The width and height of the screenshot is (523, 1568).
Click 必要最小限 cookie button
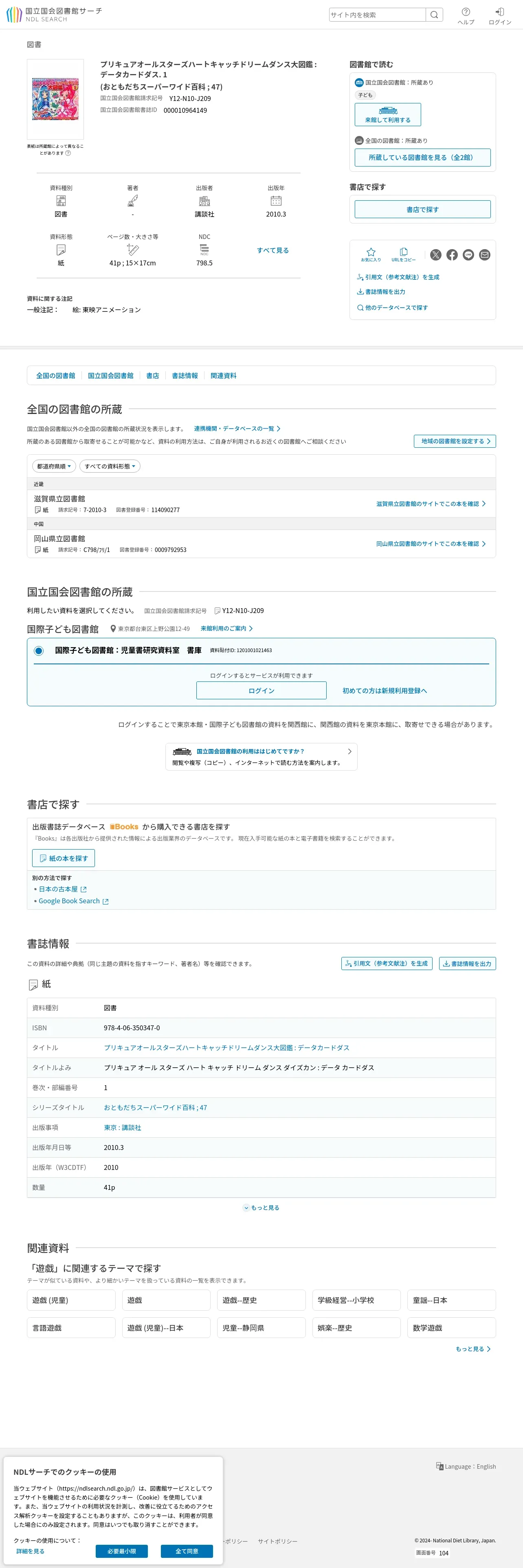click(x=122, y=1551)
